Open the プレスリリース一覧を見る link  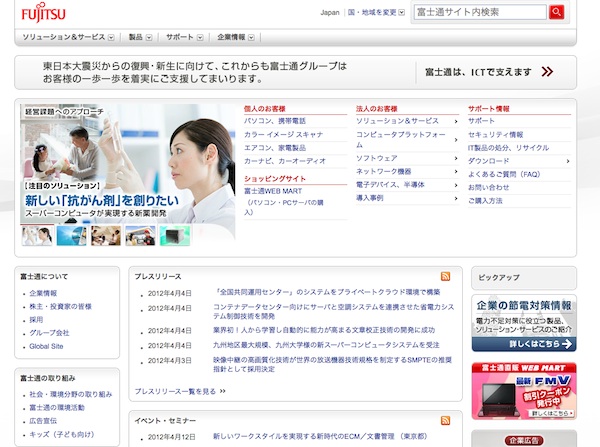(178, 391)
